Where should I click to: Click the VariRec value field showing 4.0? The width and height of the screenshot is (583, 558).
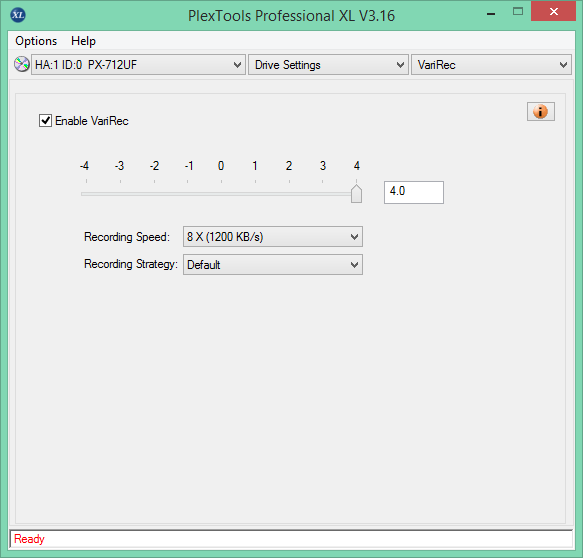414,192
